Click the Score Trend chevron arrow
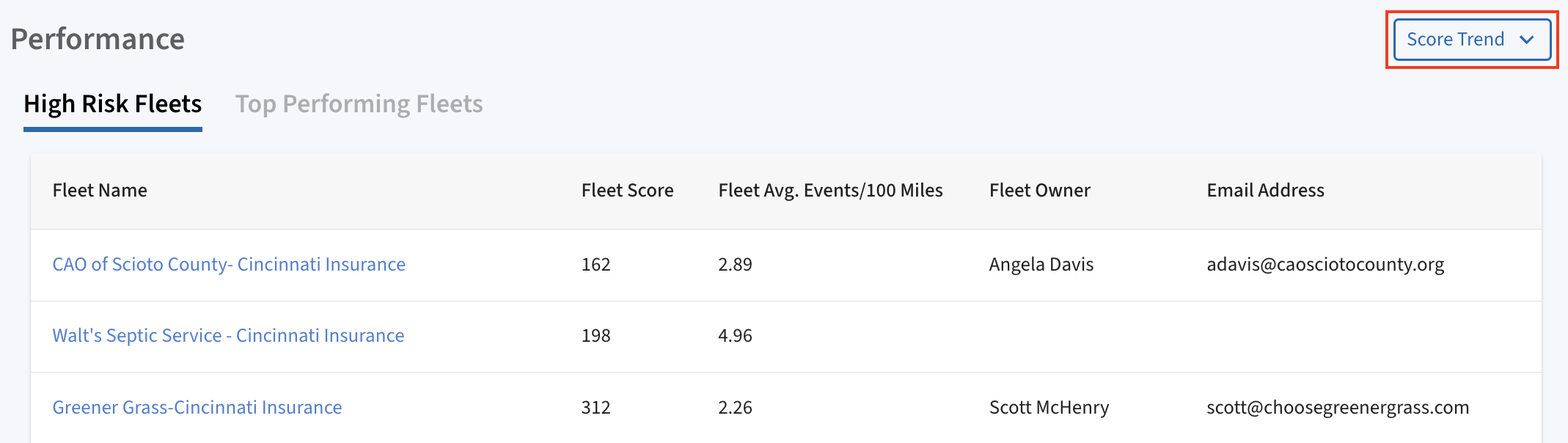The height and width of the screenshot is (443, 1568). [x=1527, y=40]
